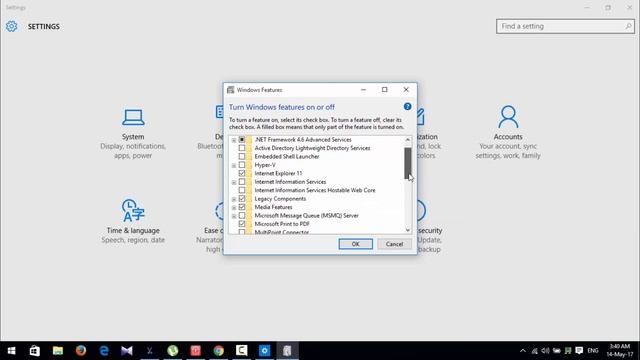
Task: Launch Google Chrome from the taskbar
Action: tap(219, 351)
